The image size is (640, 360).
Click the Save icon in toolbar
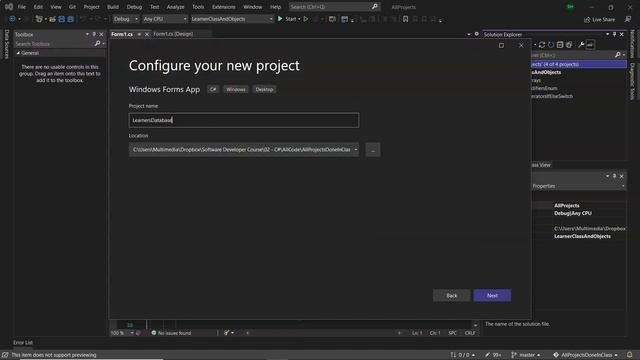point(62,19)
